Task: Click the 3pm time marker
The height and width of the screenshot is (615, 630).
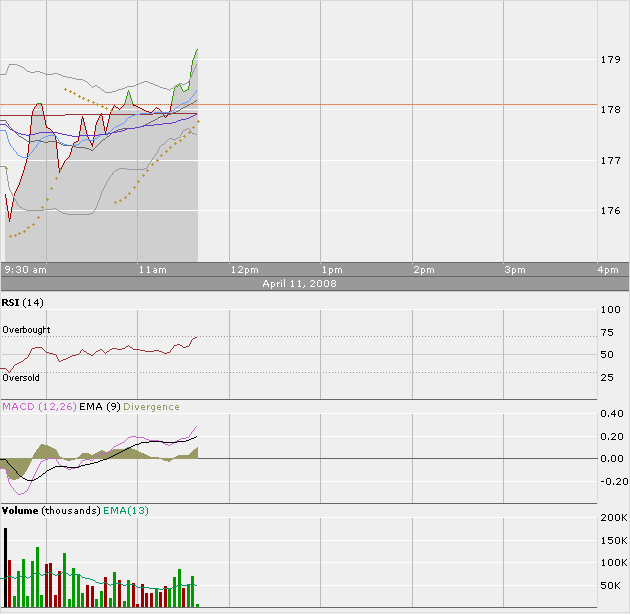Action: [514, 270]
